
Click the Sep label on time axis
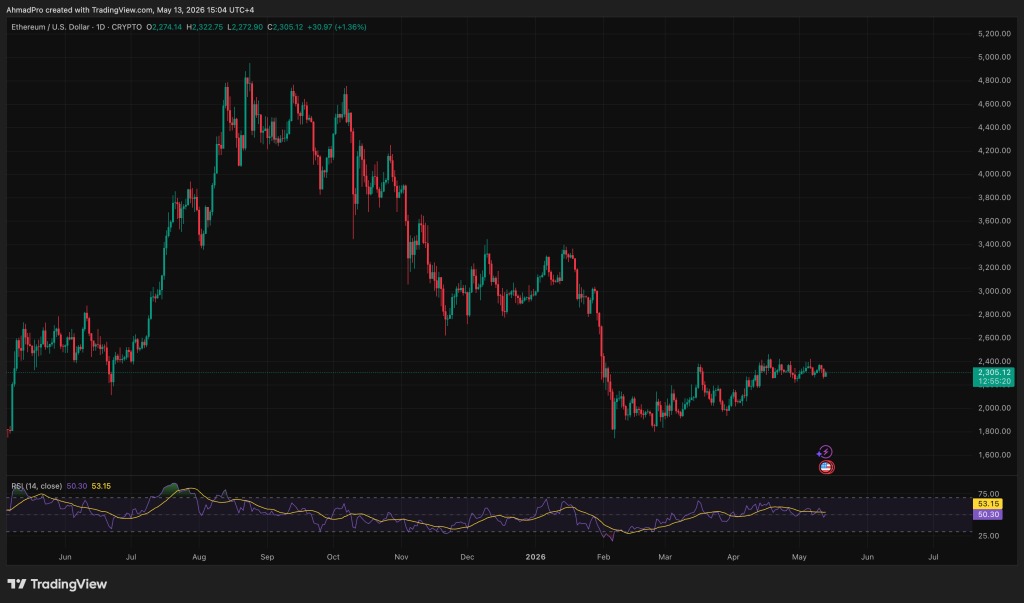click(x=267, y=557)
